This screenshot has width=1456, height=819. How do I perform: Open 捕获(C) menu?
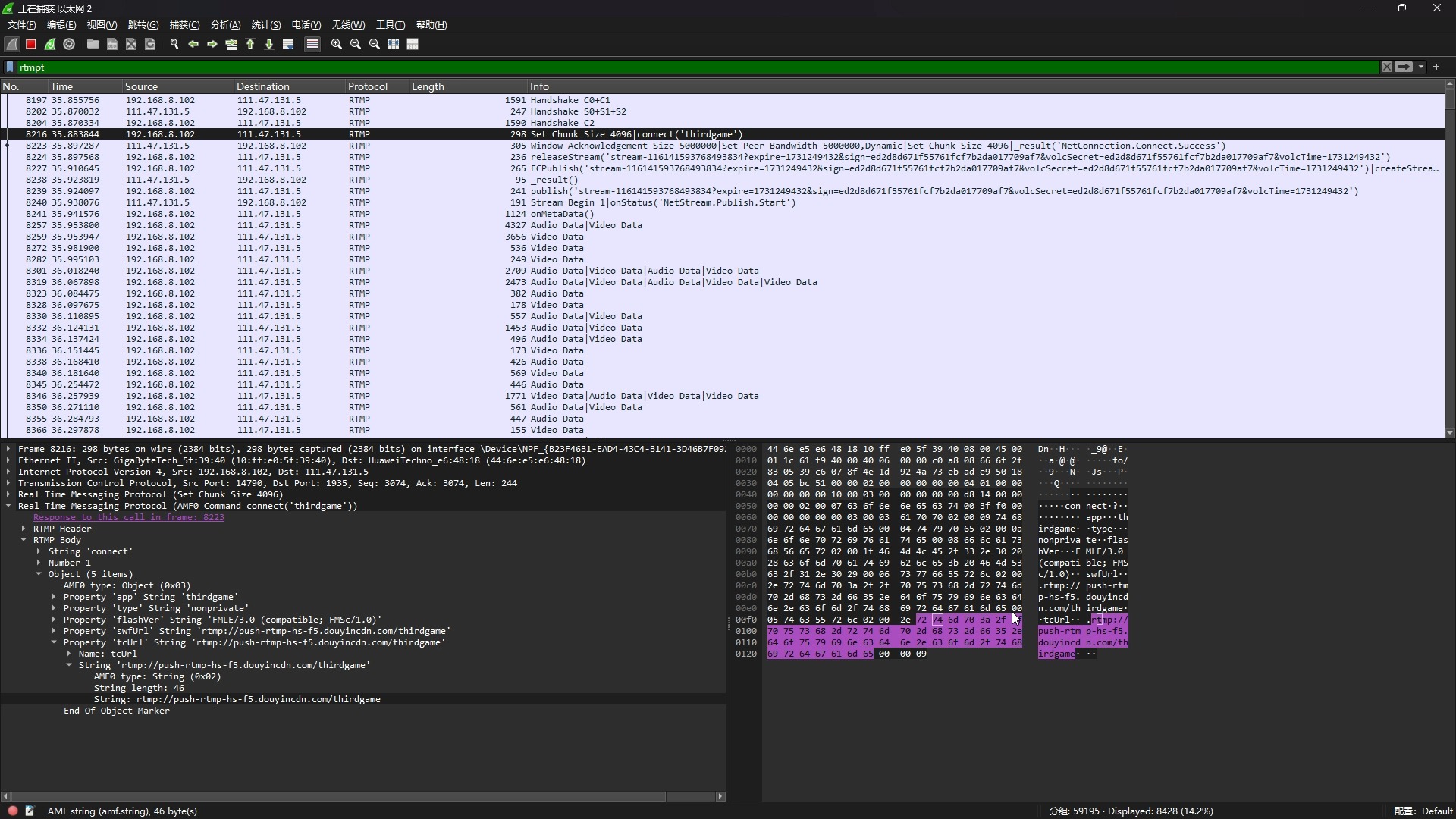pos(184,25)
